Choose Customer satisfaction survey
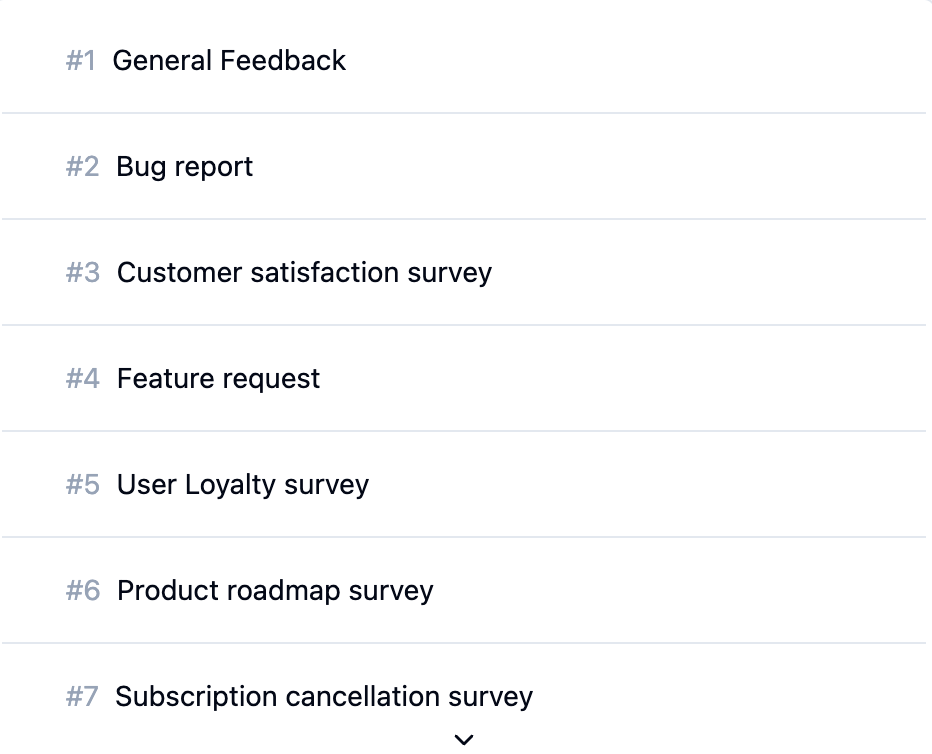The height and width of the screenshot is (754, 932). 304,273
